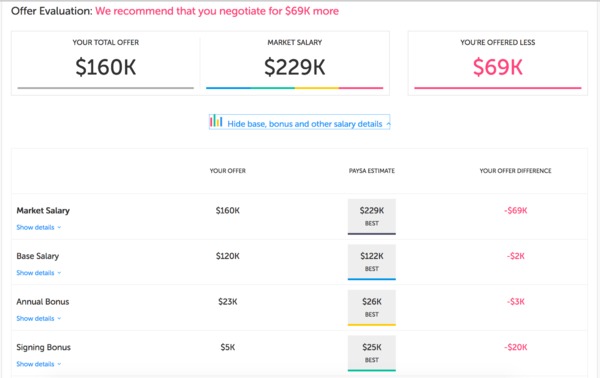The height and width of the screenshot is (378, 600).
Task: Click the negotiate for $69K more recommendation text
Action: pyautogui.click(x=217, y=11)
